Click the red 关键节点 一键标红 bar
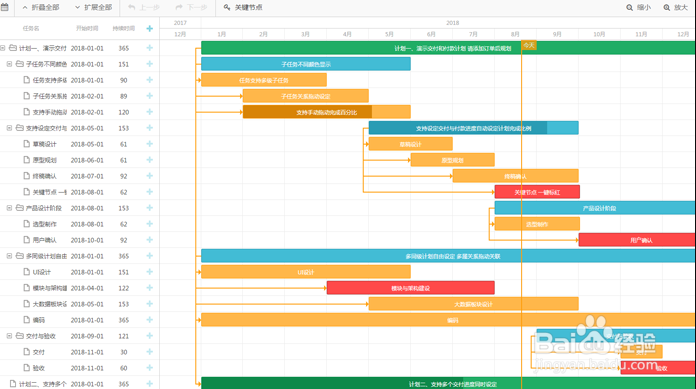 (537, 192)
